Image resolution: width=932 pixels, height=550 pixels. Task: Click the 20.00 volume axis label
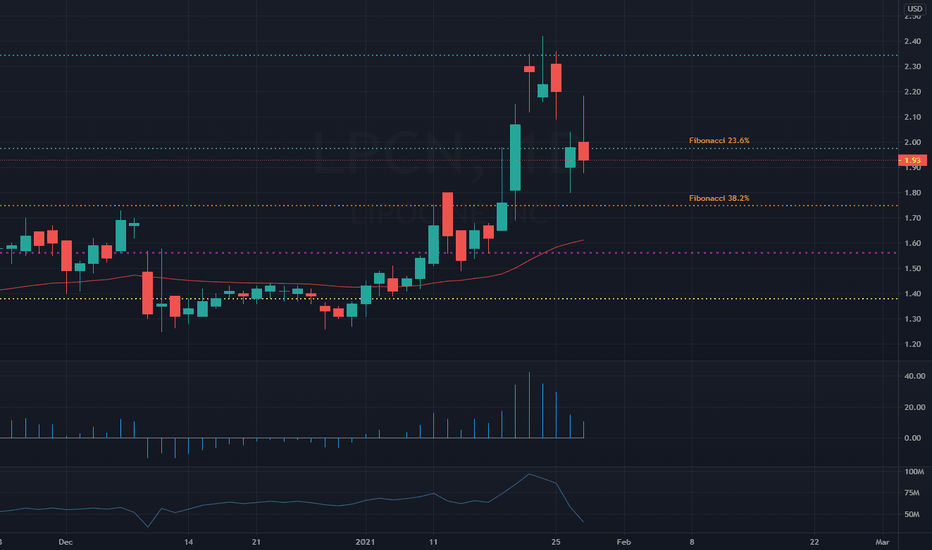[914, 408]
